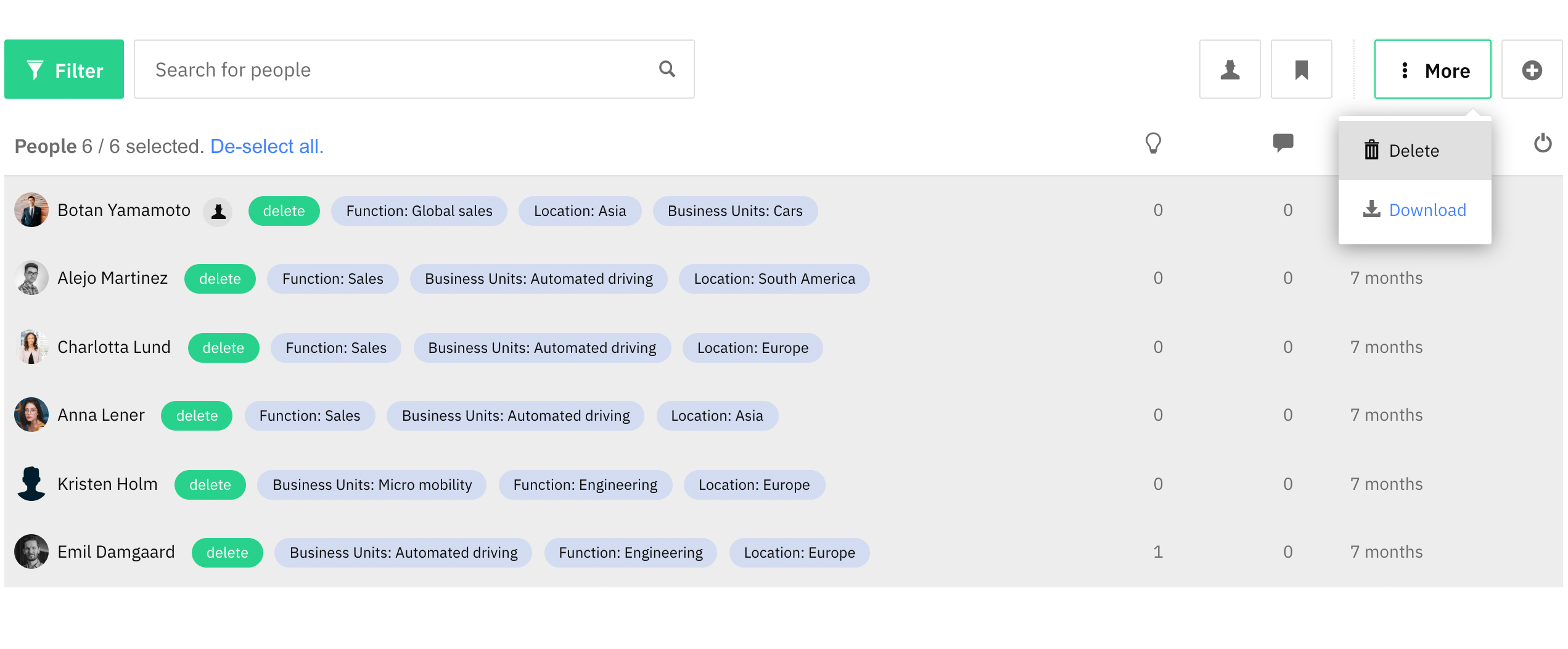1568x649 pixels.
Task: Click person badge icon next to Botan Yamamoto
Action: pos(218,212)
